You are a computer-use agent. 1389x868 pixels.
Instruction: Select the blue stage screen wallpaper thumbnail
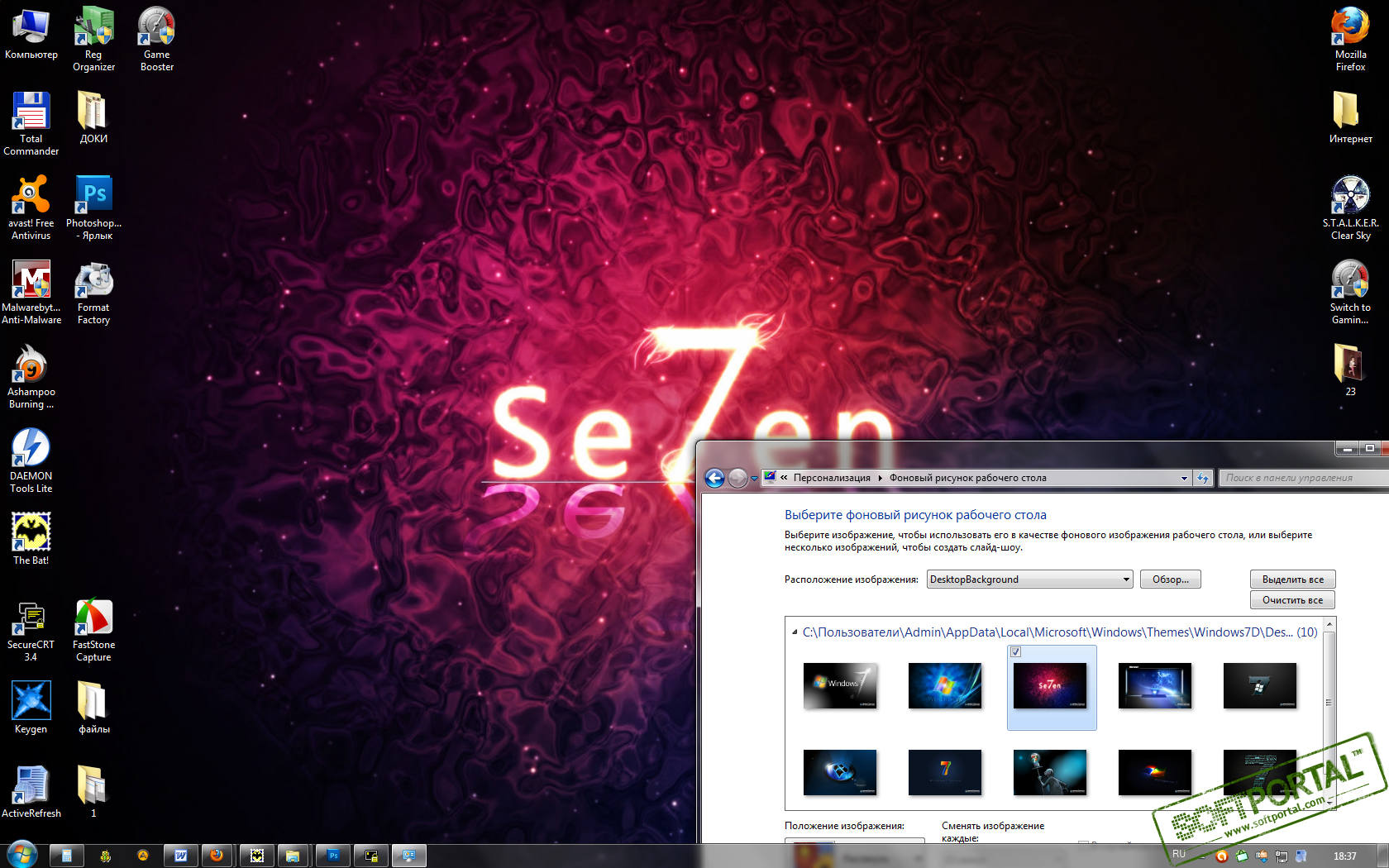tap(1155, 685)
